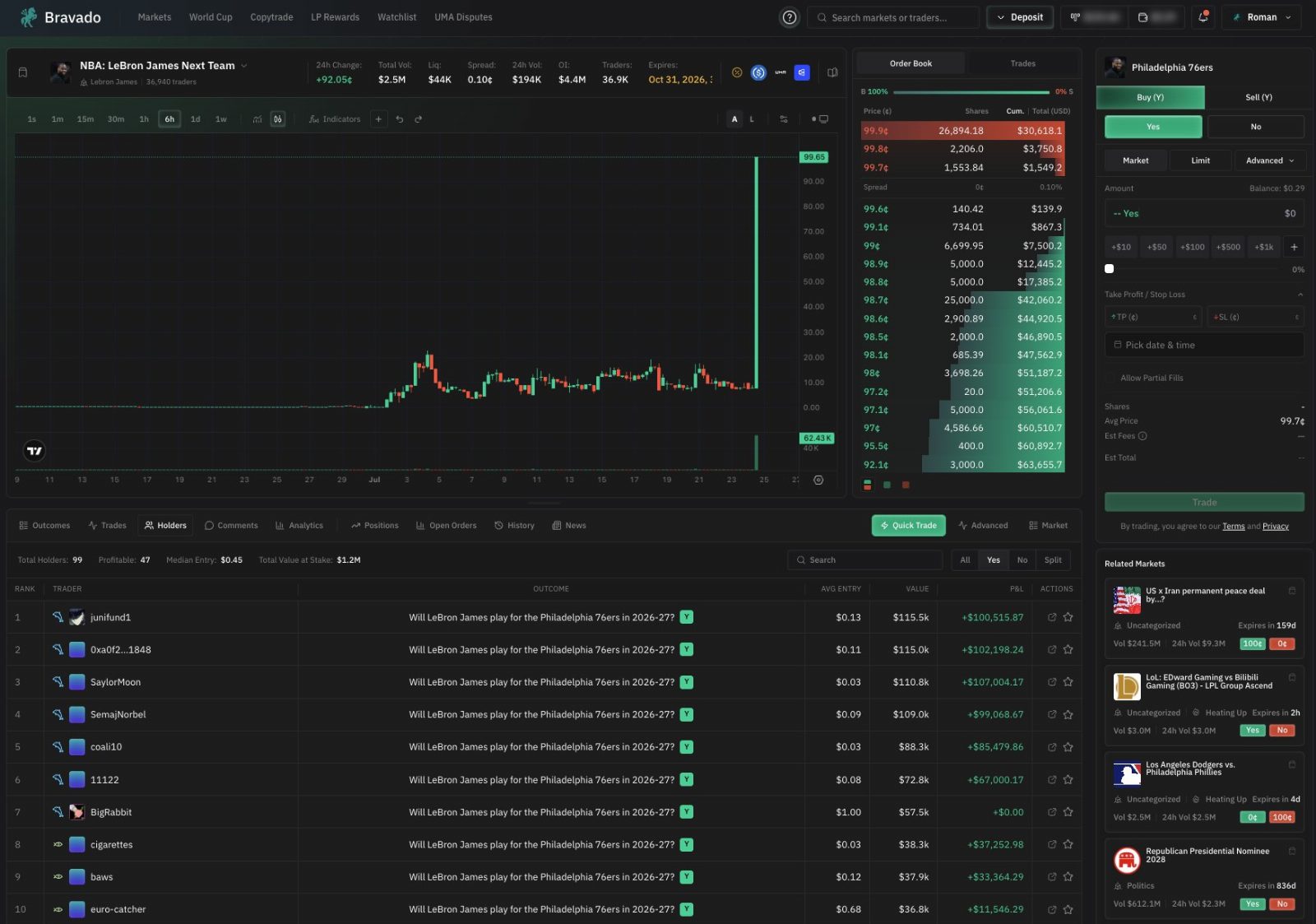
Task: Switch to the Trades tab in order book panel
Action: [x=1022, y=63]
